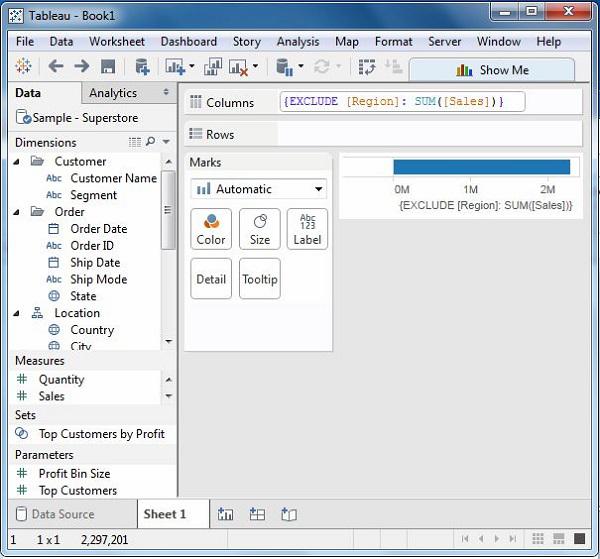
Task: Collapse the Location hierarchy
Action: pyautogui.click(x=16, y=313)
